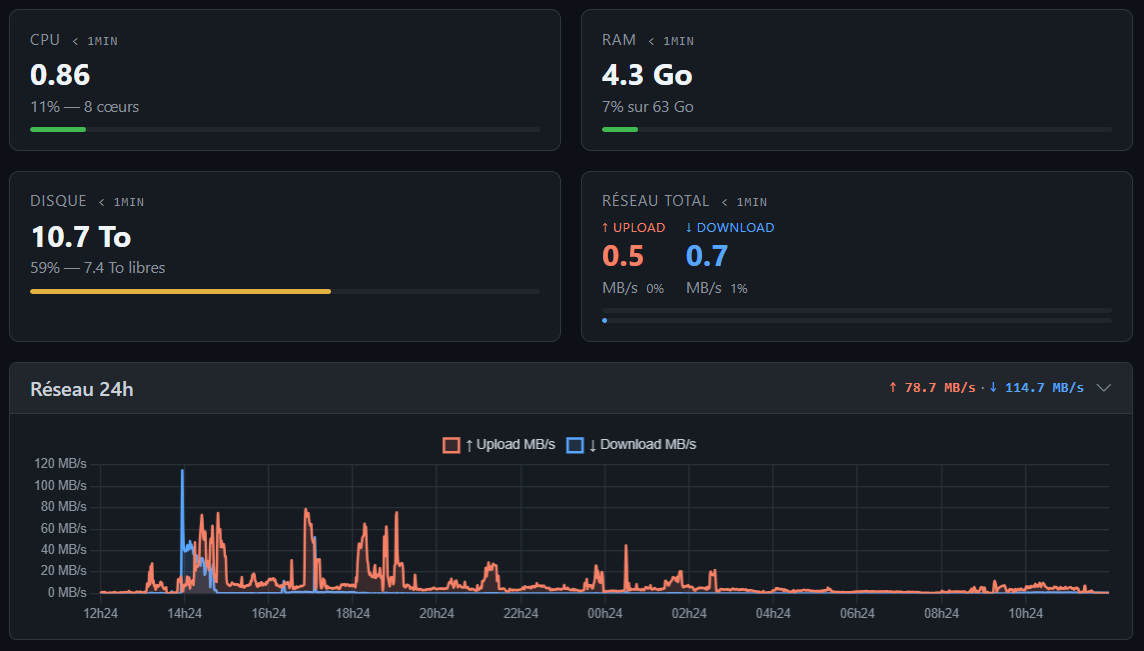Click the upload arrow beside 78.7 MB/s
The height and width of the screenshot is (651, 1144).
[x=891, y=388]
